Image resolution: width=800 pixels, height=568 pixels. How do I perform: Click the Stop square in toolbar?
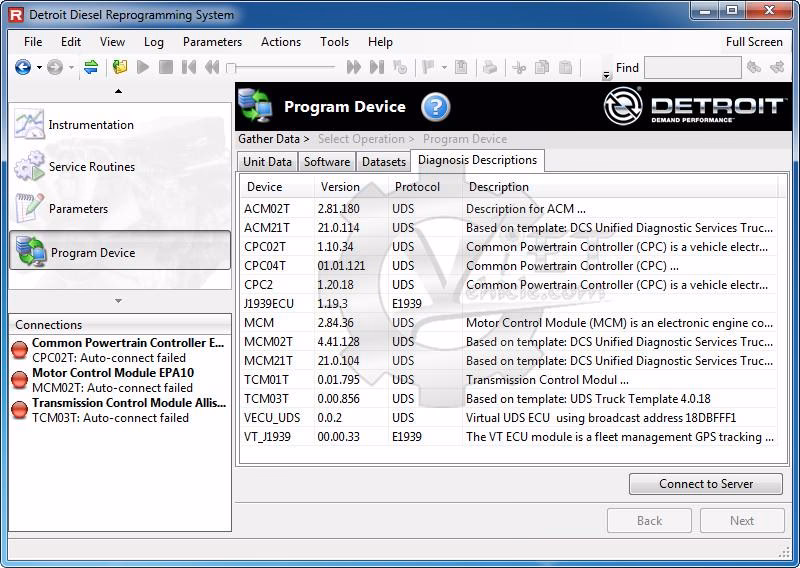click(x=166, y=67)
